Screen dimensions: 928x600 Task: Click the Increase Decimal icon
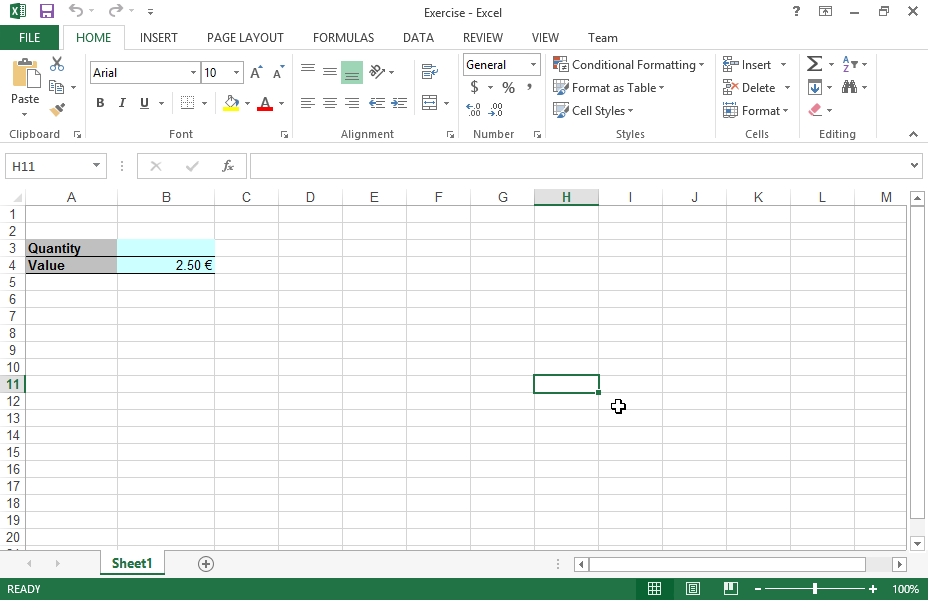coord(474,110)
